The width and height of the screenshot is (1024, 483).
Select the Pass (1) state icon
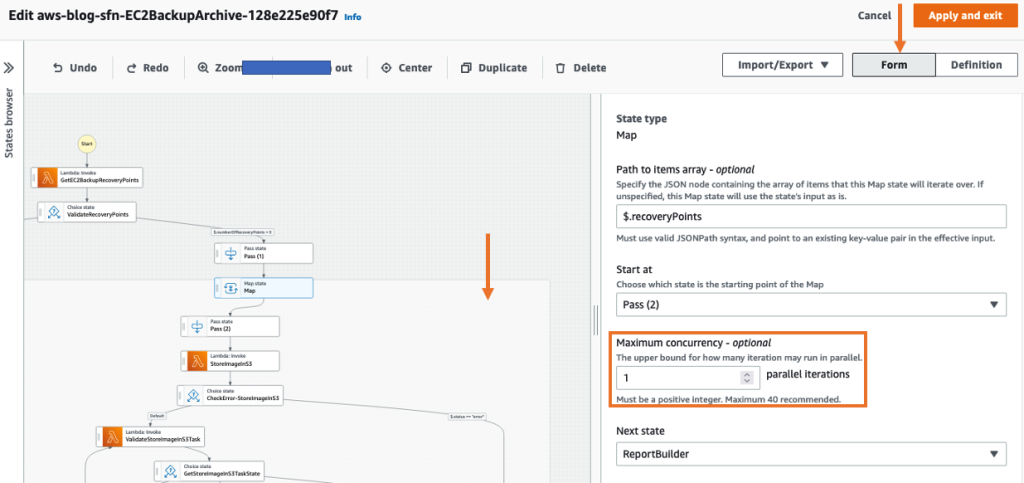click(x=231, y=253)
